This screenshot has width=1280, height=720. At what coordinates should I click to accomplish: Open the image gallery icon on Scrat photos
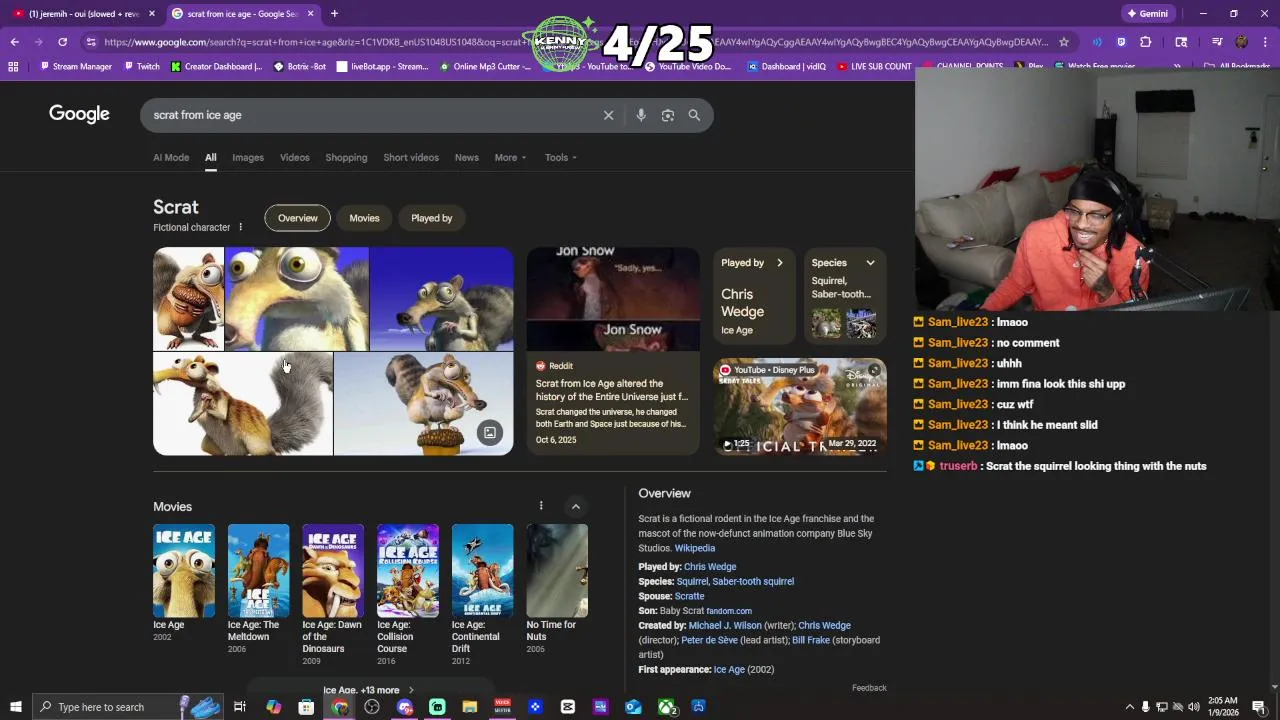[x=489, y=432]
